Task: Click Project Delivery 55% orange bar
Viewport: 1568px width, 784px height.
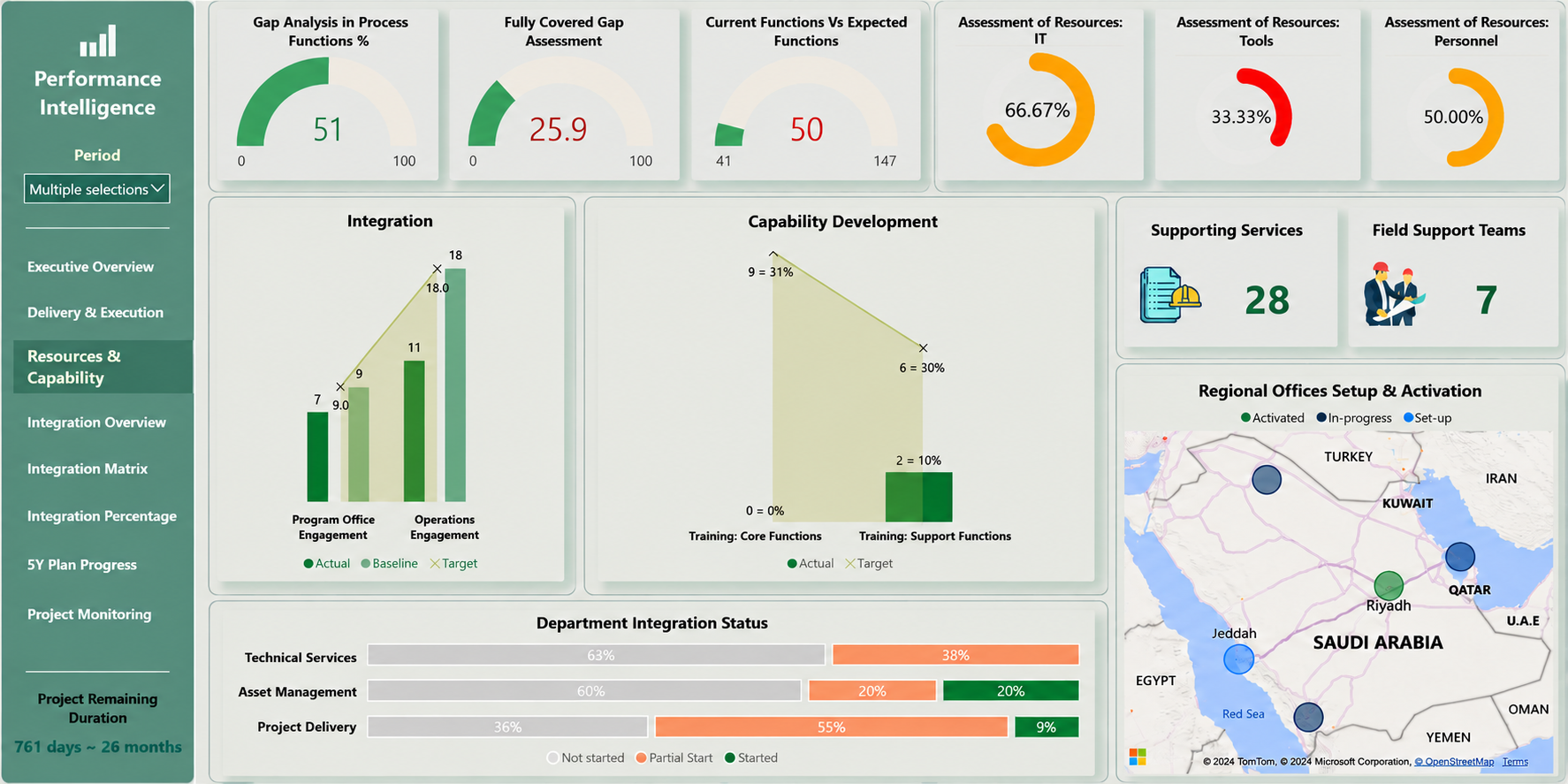Action: pos(831,727)
